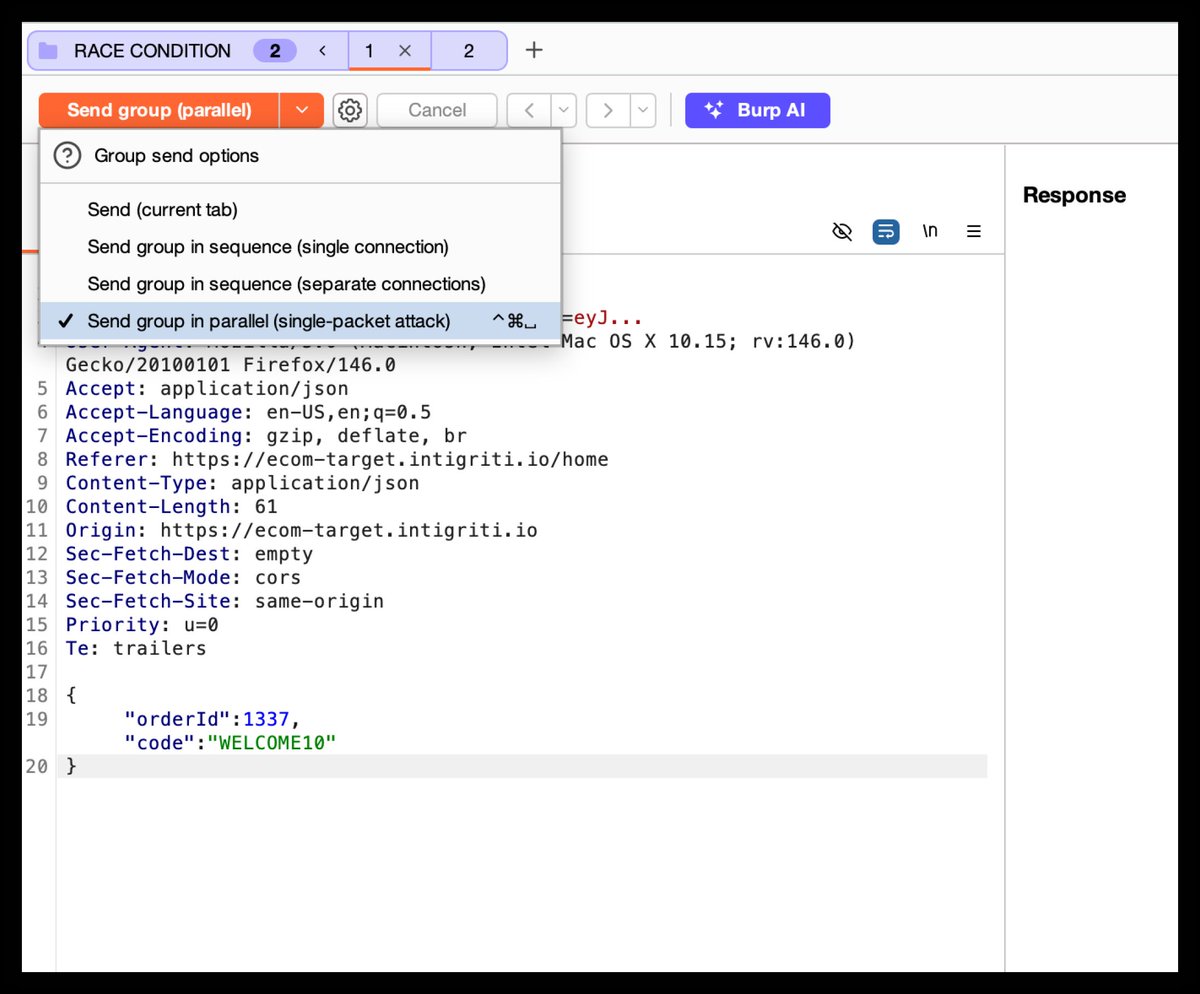Viewport: 1200px width, 994px height.
Task: Click the Send group (parallel) button
Action: click(x=159, y=110)
